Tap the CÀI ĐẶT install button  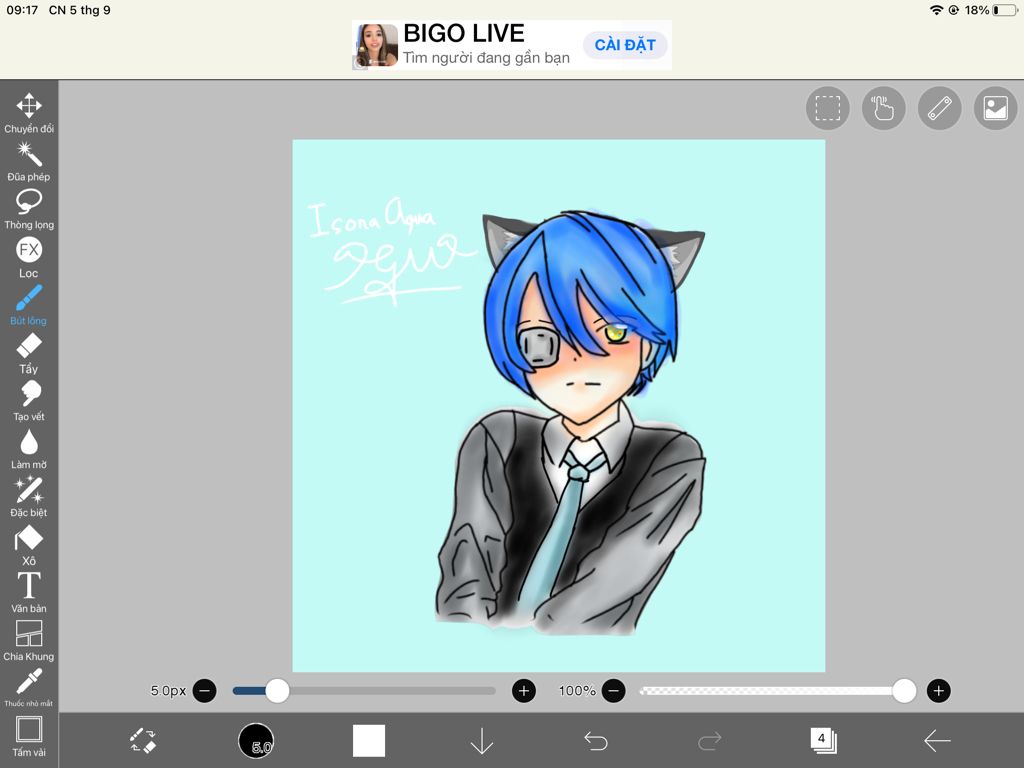coord(625,44)
